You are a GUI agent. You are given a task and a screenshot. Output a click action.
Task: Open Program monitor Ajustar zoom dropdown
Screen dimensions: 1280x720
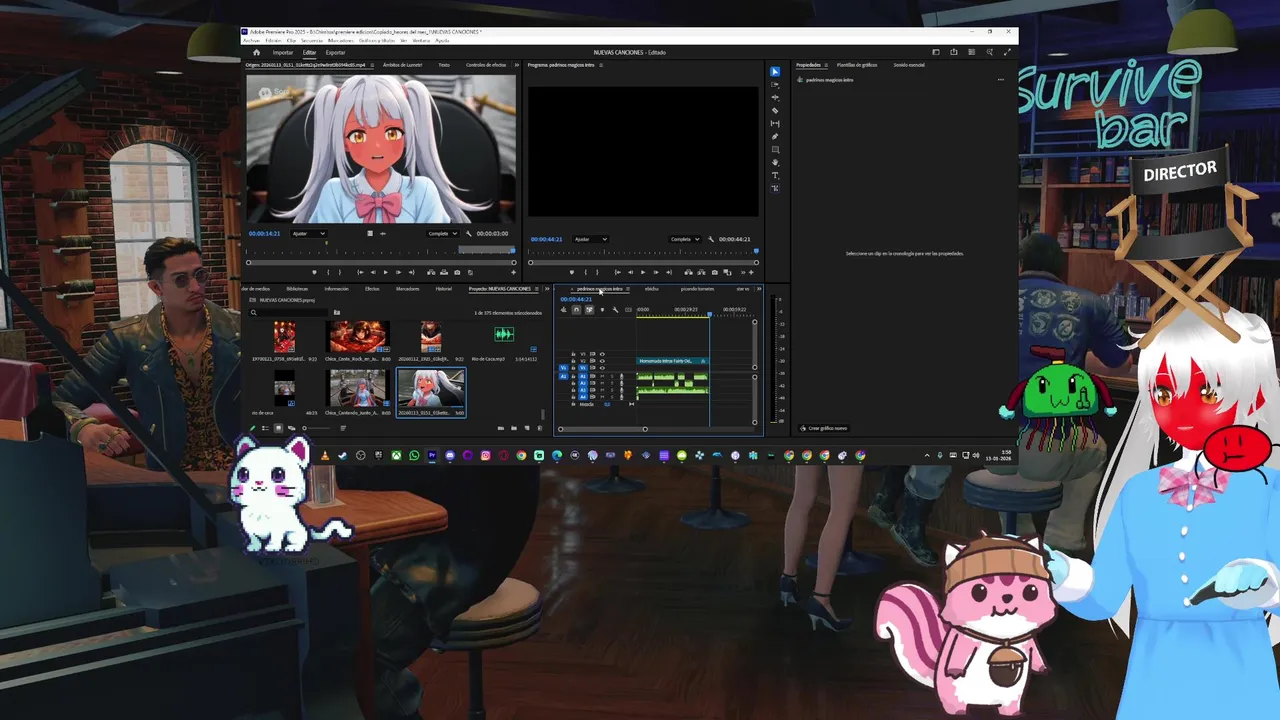tap(590, 239)
